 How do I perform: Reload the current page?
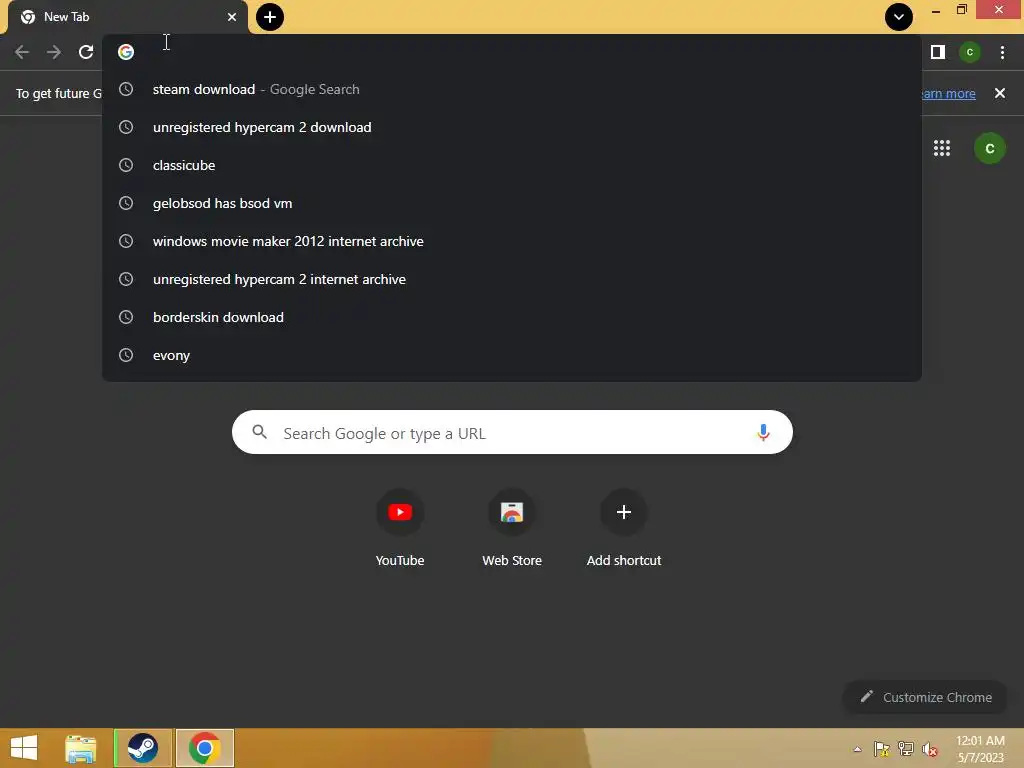[x=86, y=52]
